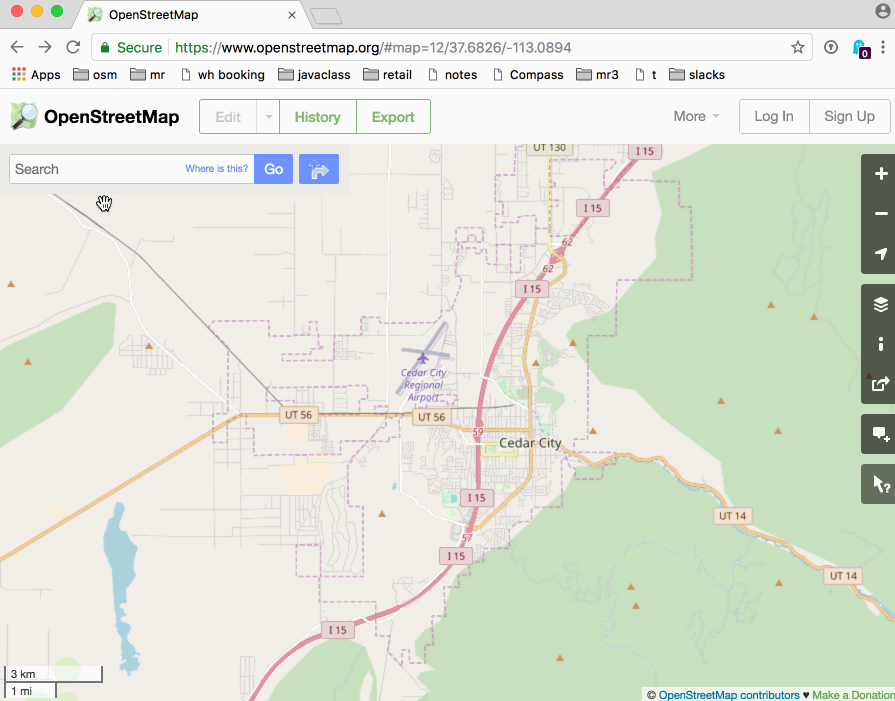895x701 pixels.
Task: Go back to the previous page
Action: (17, 47)
